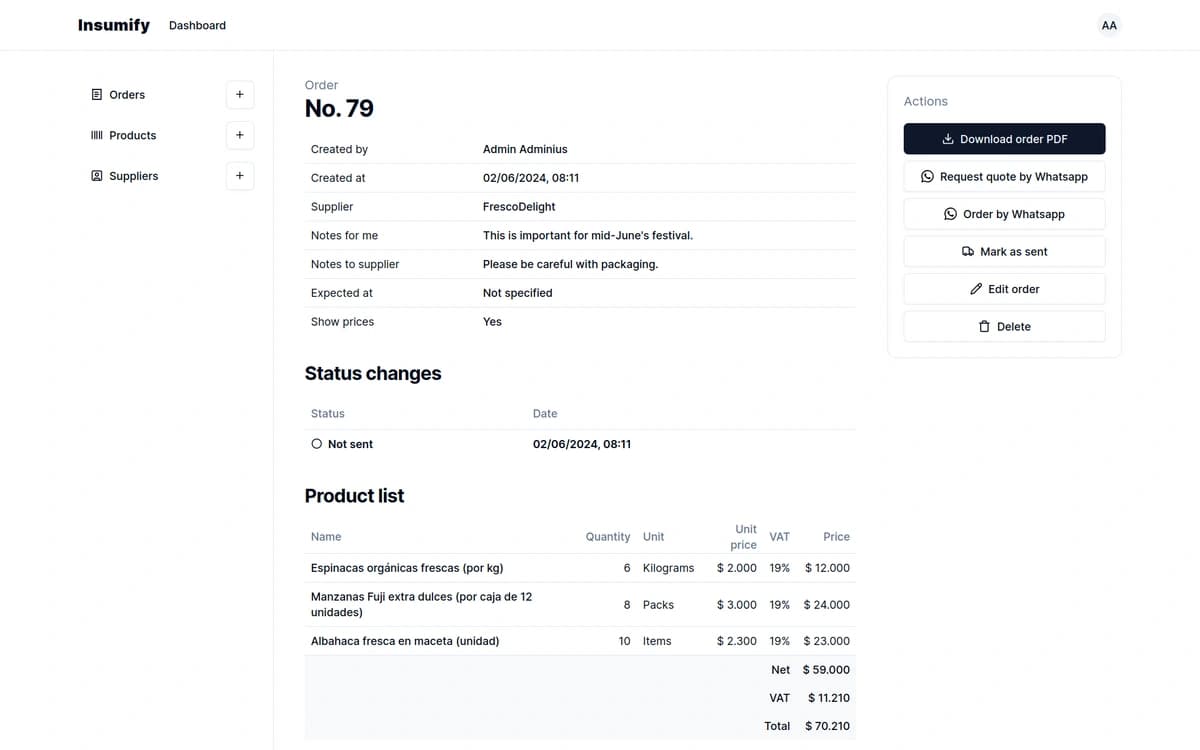The height and width of the screenshot is (750, 1200).
Task: Click the 'Kilograms' unit cell
Action: point(668,568)
